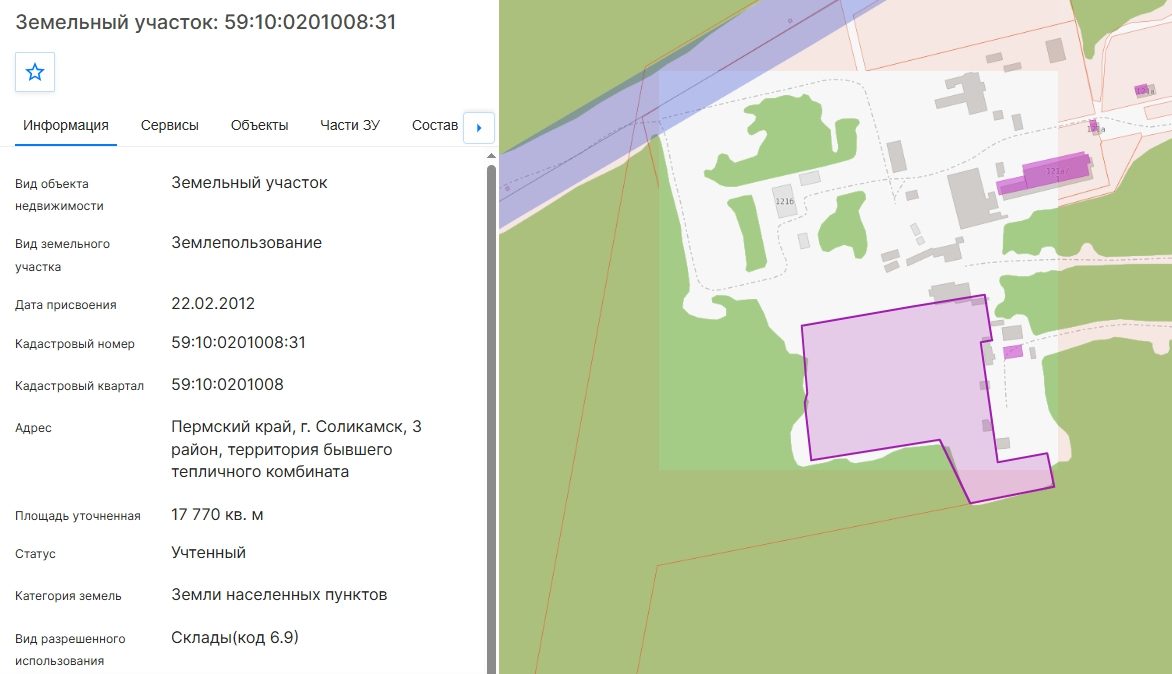
Task: Select the status value Учтенный
Action: (x=209, y=553)
